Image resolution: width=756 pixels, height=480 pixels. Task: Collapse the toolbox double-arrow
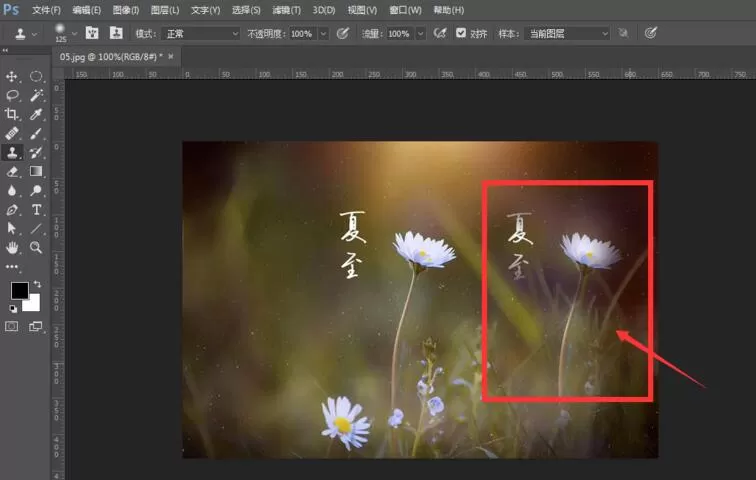5,50
